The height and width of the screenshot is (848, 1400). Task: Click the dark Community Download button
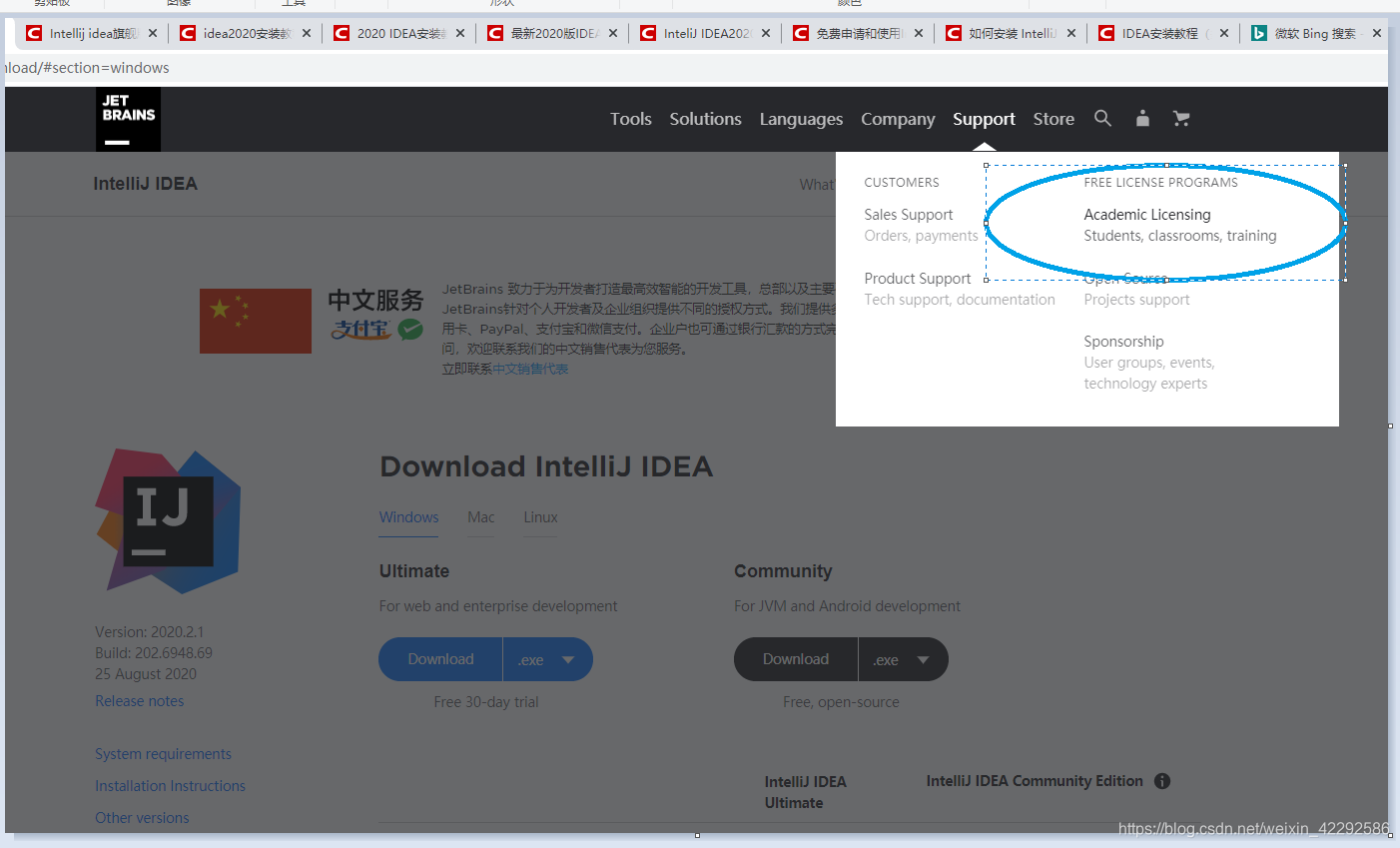tap(796, 659)
